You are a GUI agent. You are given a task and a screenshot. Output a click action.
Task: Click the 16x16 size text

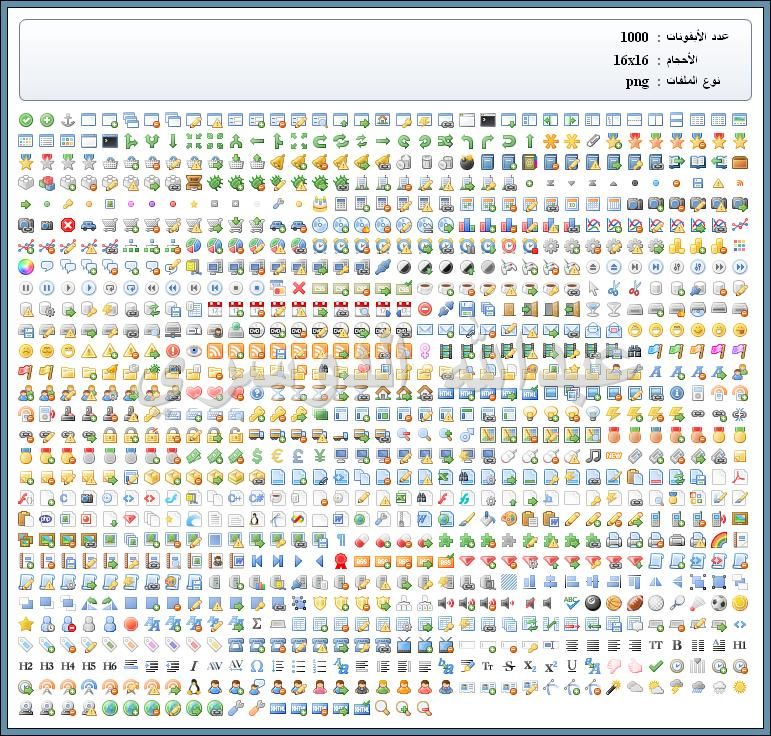pyautogui.click(x=631, y=59)
